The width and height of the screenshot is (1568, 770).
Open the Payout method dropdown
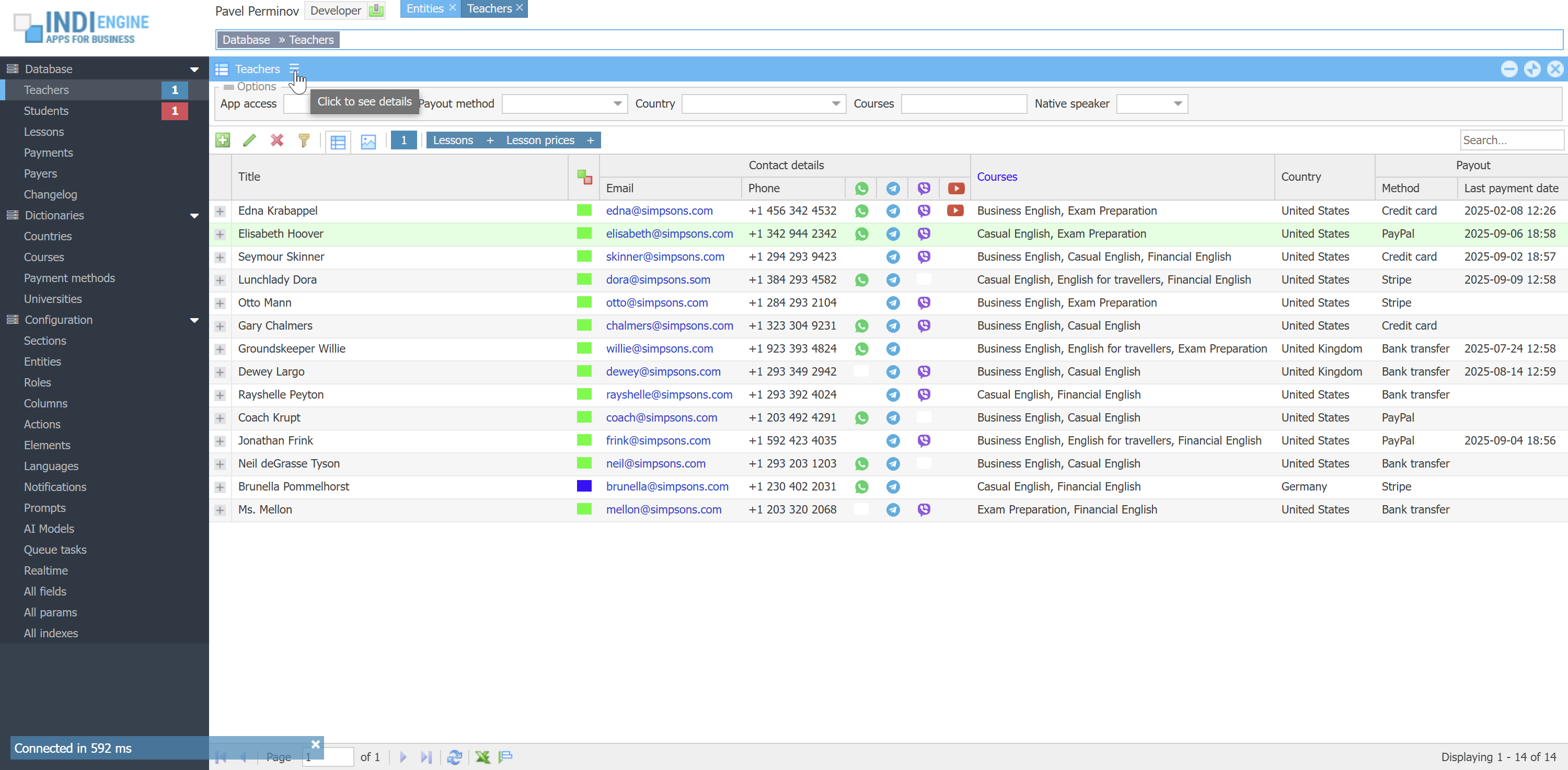point(617,104)
